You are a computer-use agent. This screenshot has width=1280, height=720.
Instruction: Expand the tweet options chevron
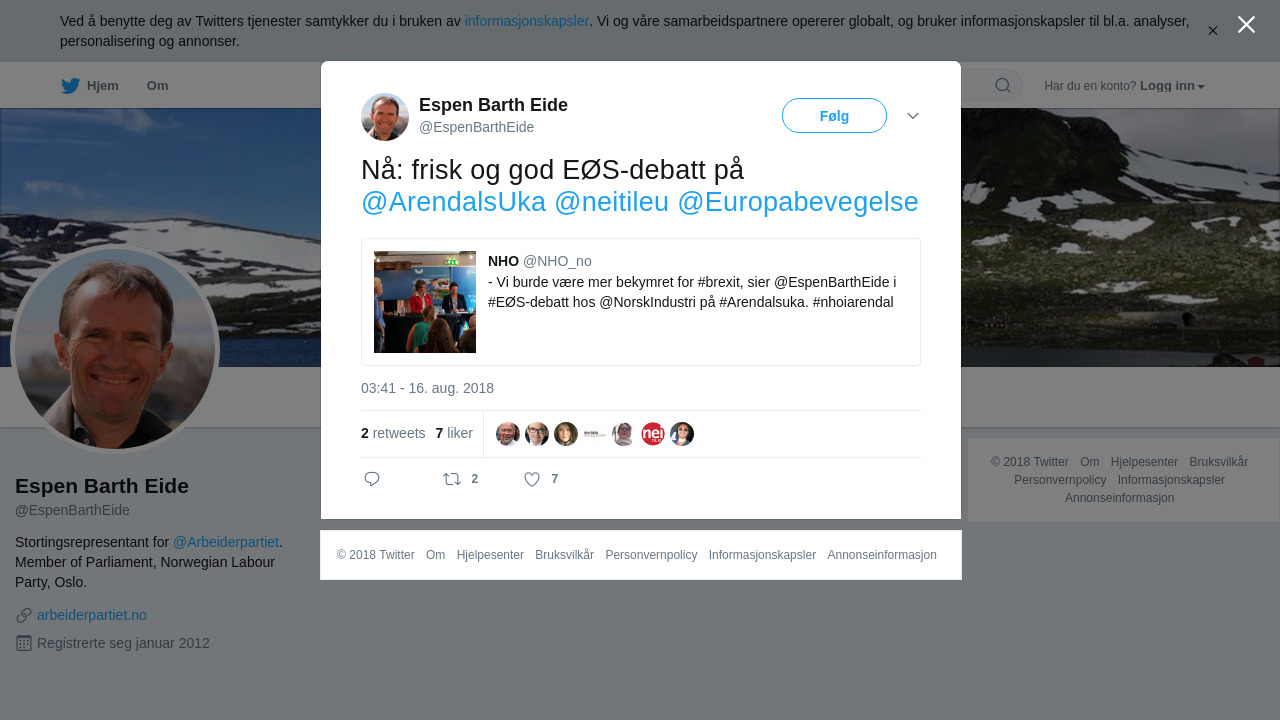[x=913, y=116]
